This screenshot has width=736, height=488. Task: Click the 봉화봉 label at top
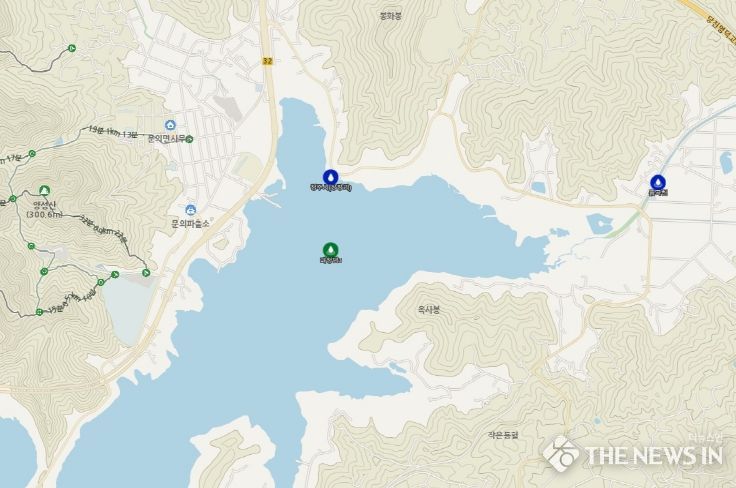point(391,16)
